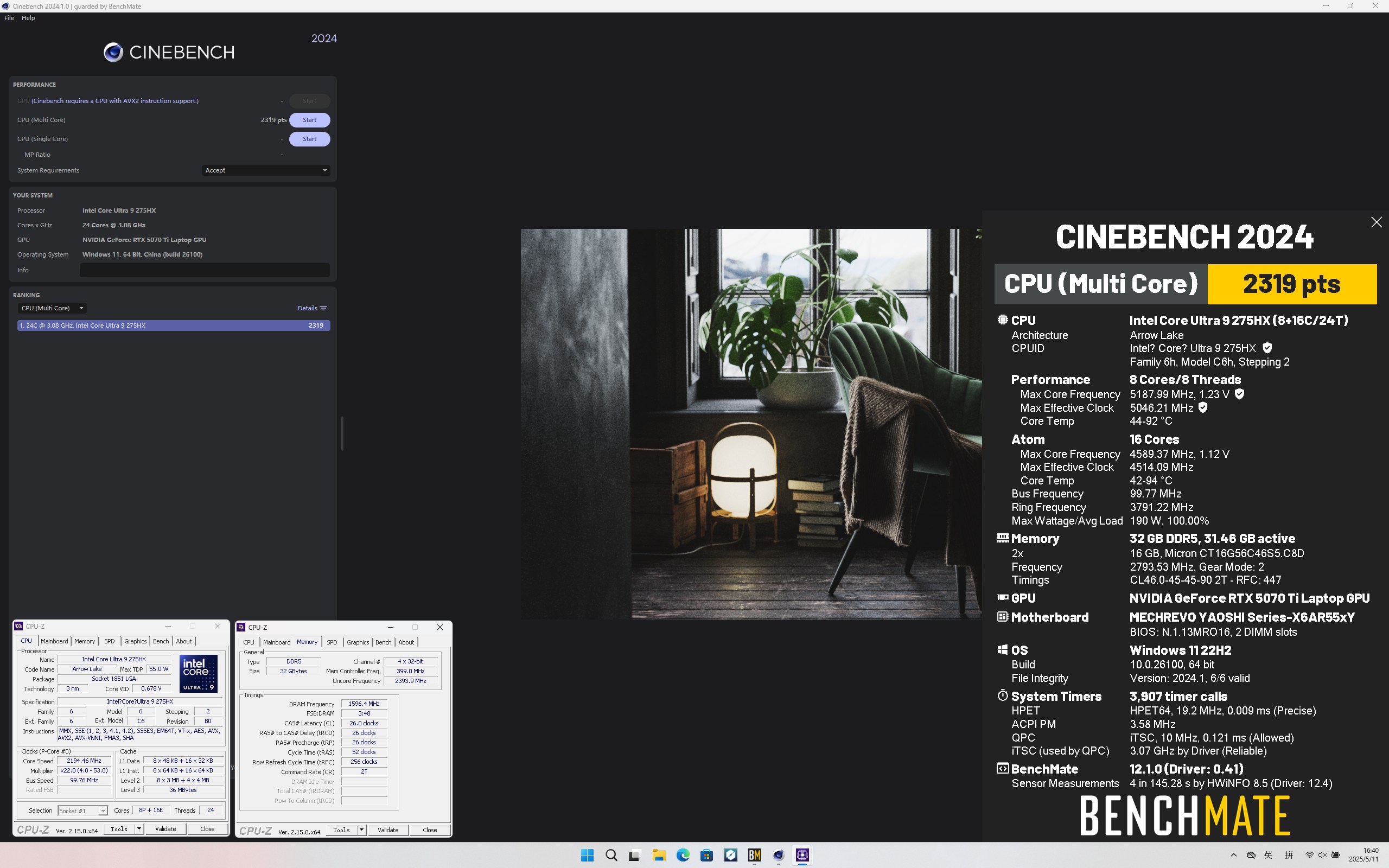The width and height of the screenshot is (1389, 868).
Task: Open Bench tab in left CPU-Z window
Action: (x=161, y=641)
